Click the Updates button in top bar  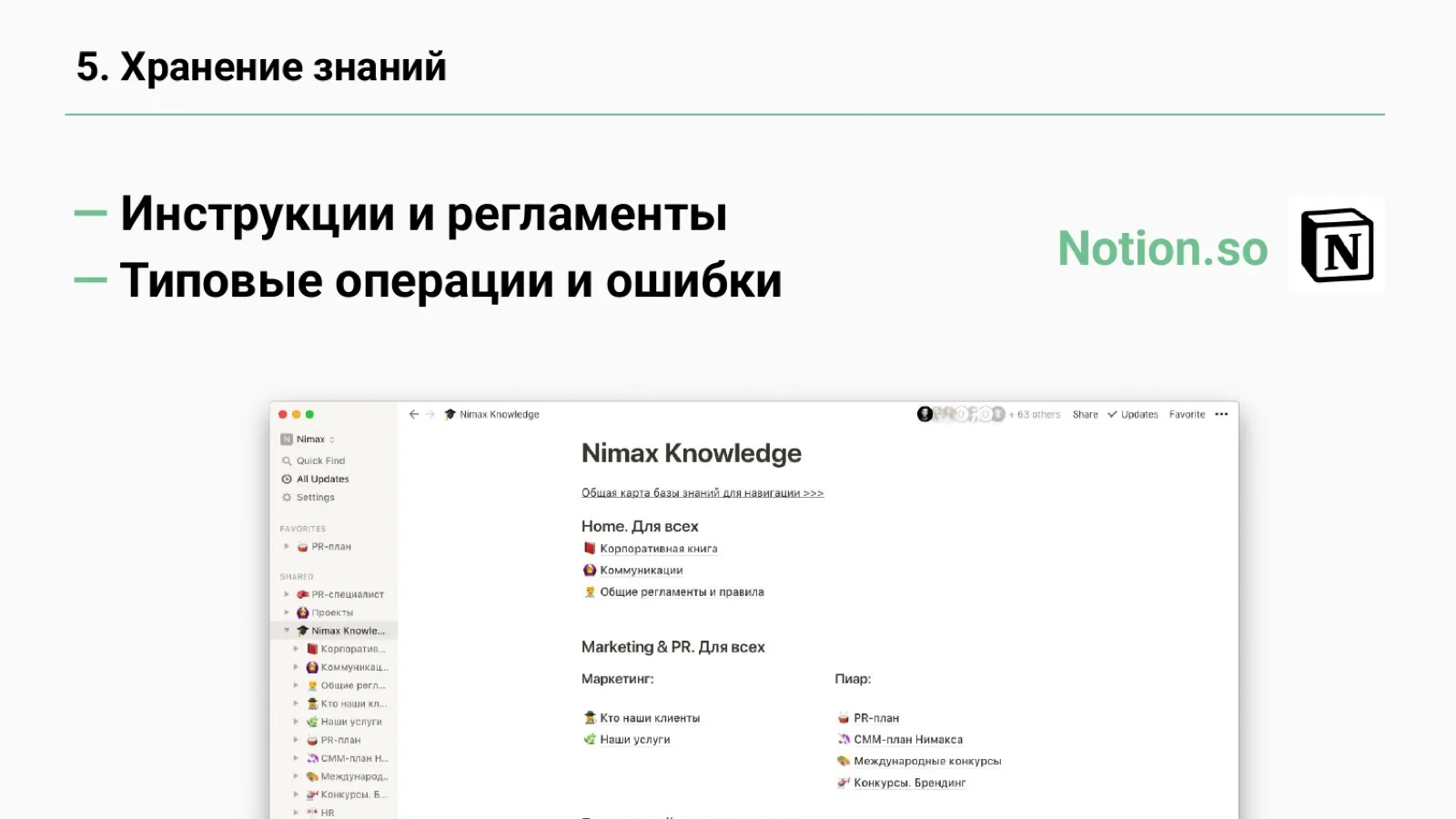click(1133, 414)
